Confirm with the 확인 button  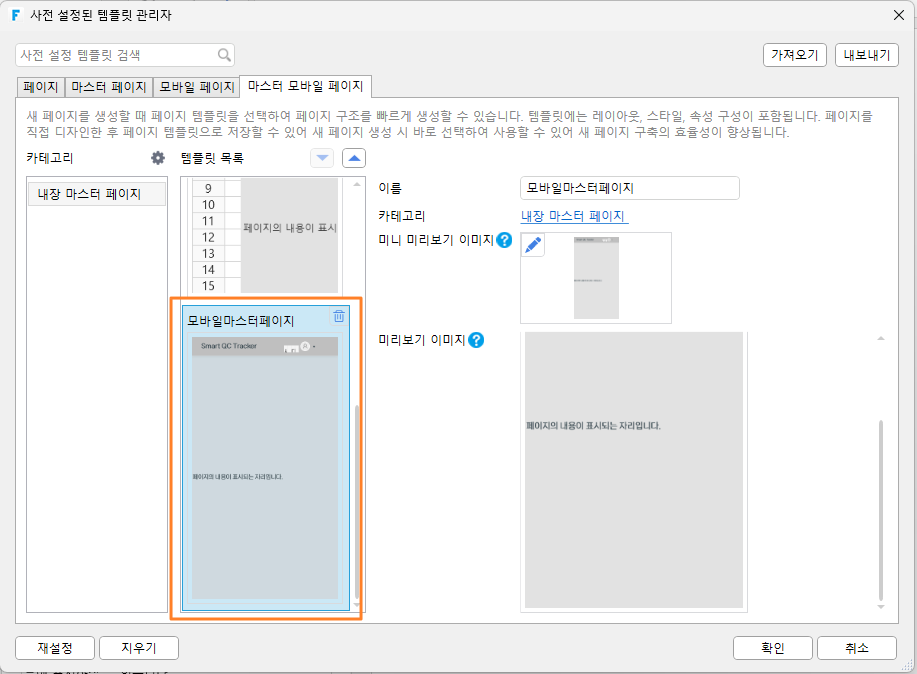(x=773, y=648)
